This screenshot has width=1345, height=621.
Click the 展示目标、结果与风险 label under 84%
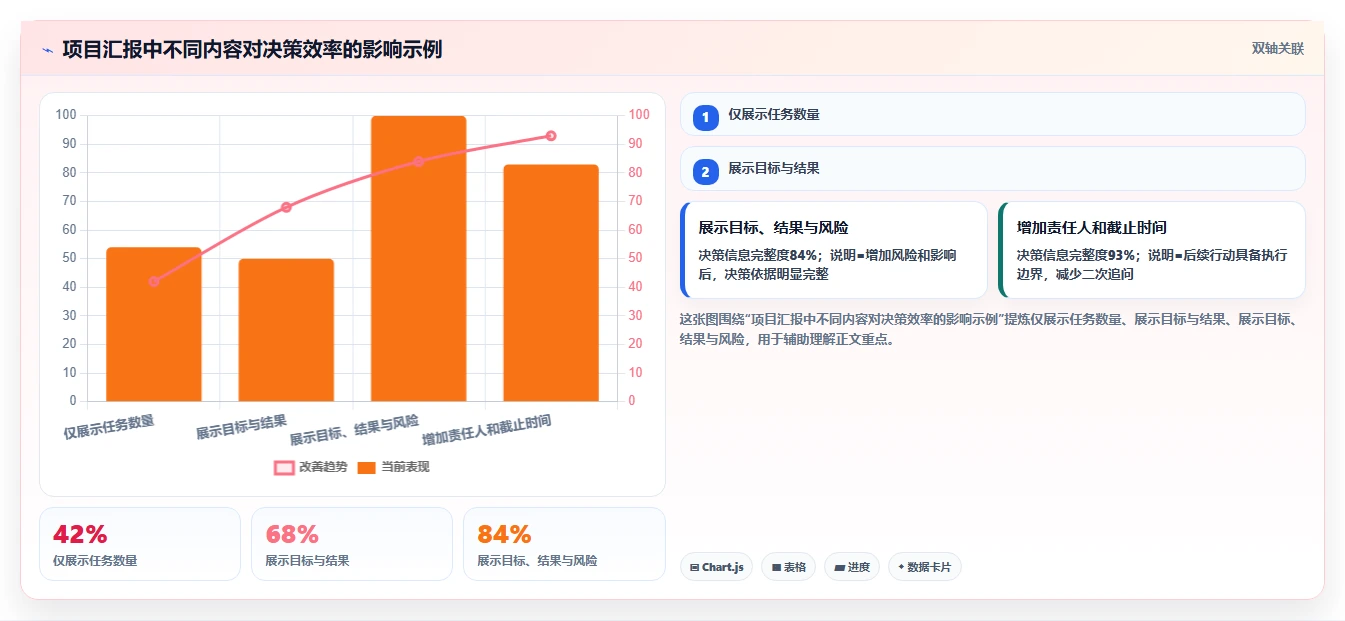(x=537, y=561)
